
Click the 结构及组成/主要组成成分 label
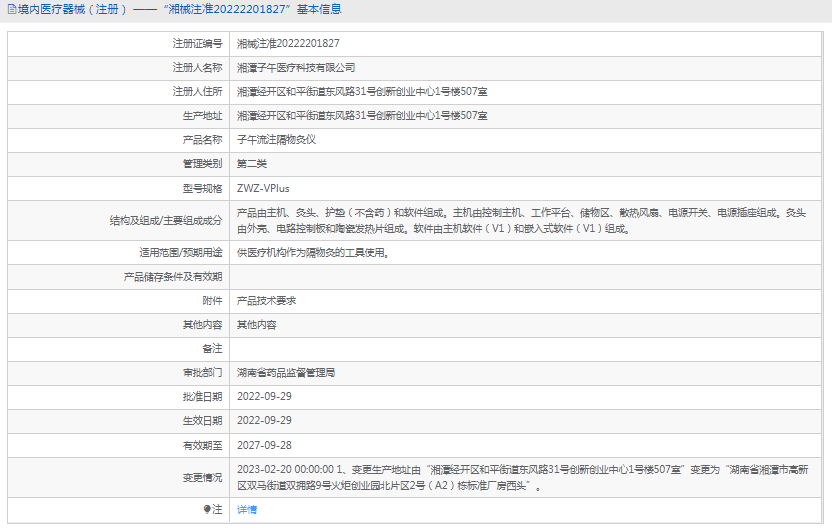(166, 221)
